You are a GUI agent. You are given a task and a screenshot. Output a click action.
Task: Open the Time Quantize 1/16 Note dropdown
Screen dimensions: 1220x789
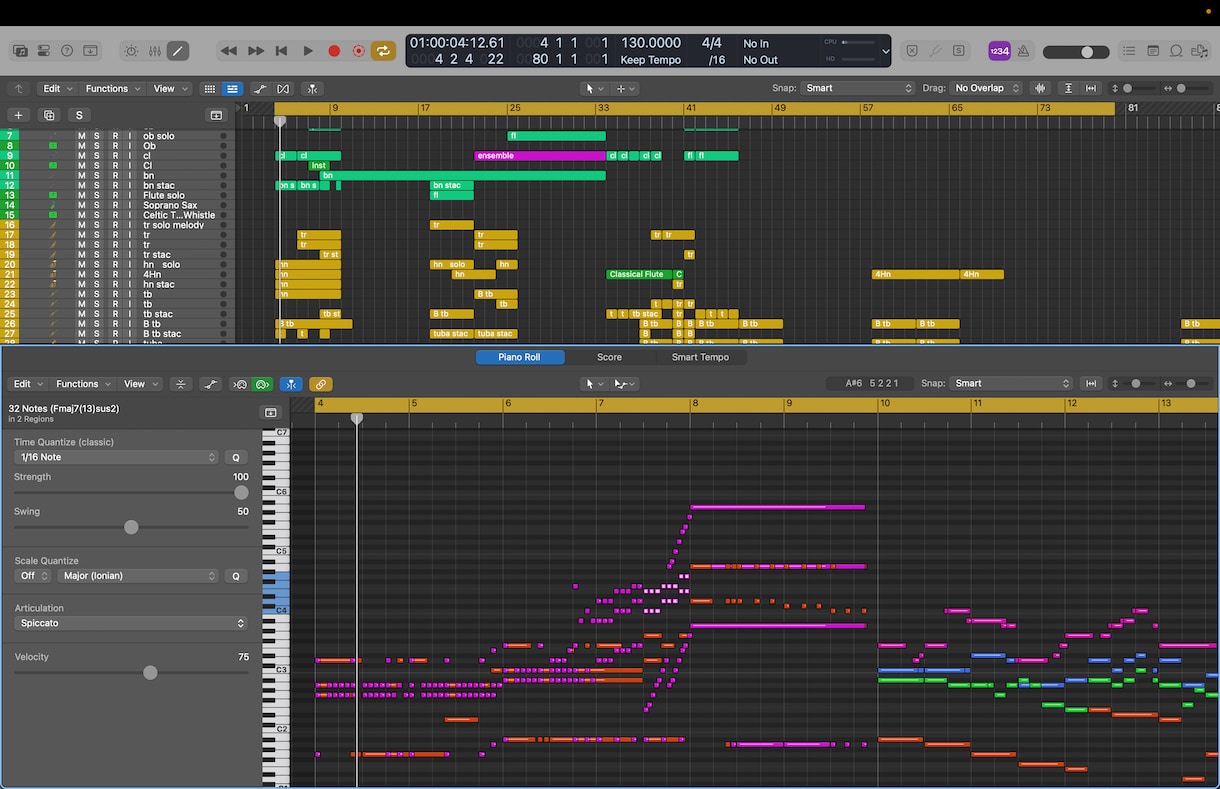118,457
